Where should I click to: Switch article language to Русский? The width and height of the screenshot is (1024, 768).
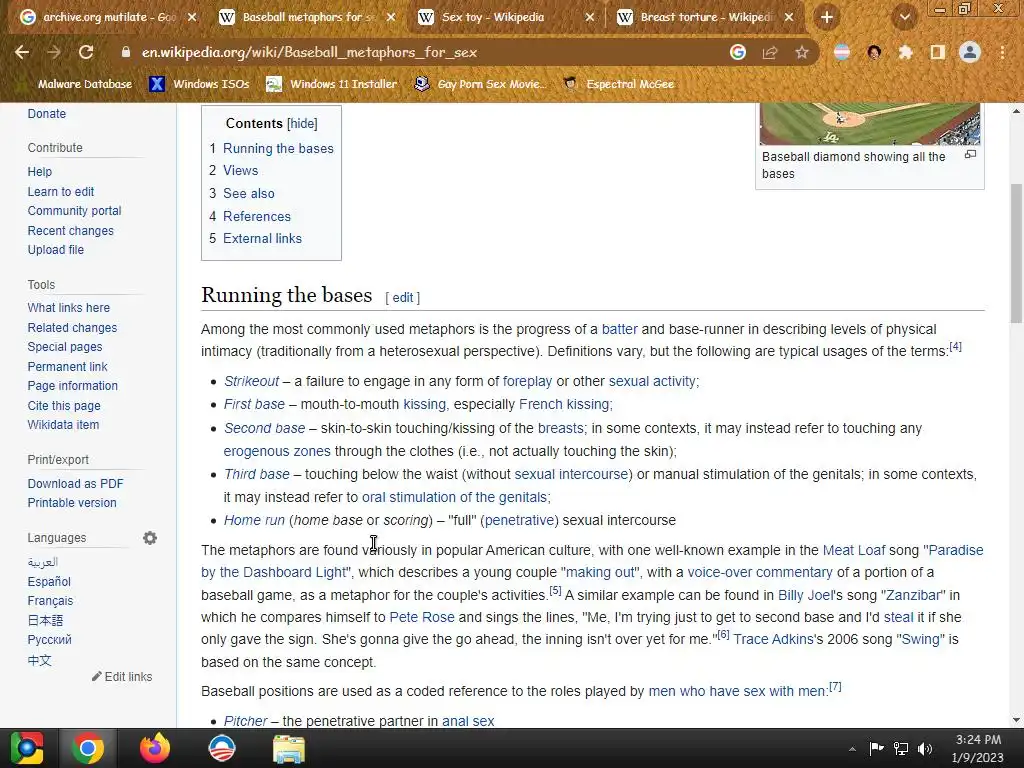click(x=50, y=639)
